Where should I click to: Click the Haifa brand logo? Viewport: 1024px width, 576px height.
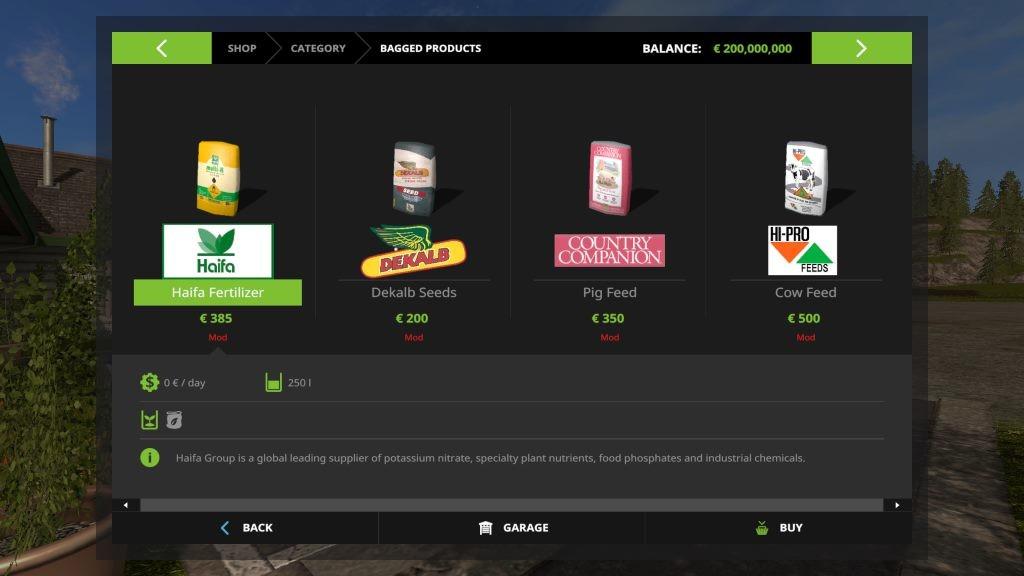tap(217, 251)
